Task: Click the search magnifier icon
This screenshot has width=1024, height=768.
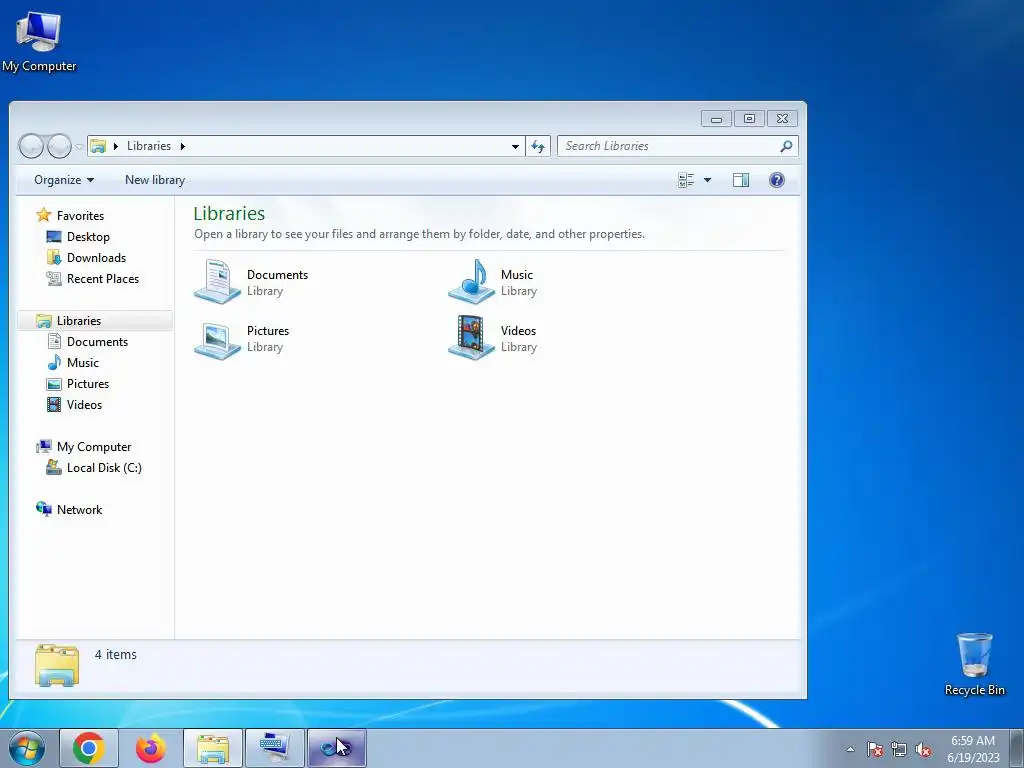Action: pos(786,146)
